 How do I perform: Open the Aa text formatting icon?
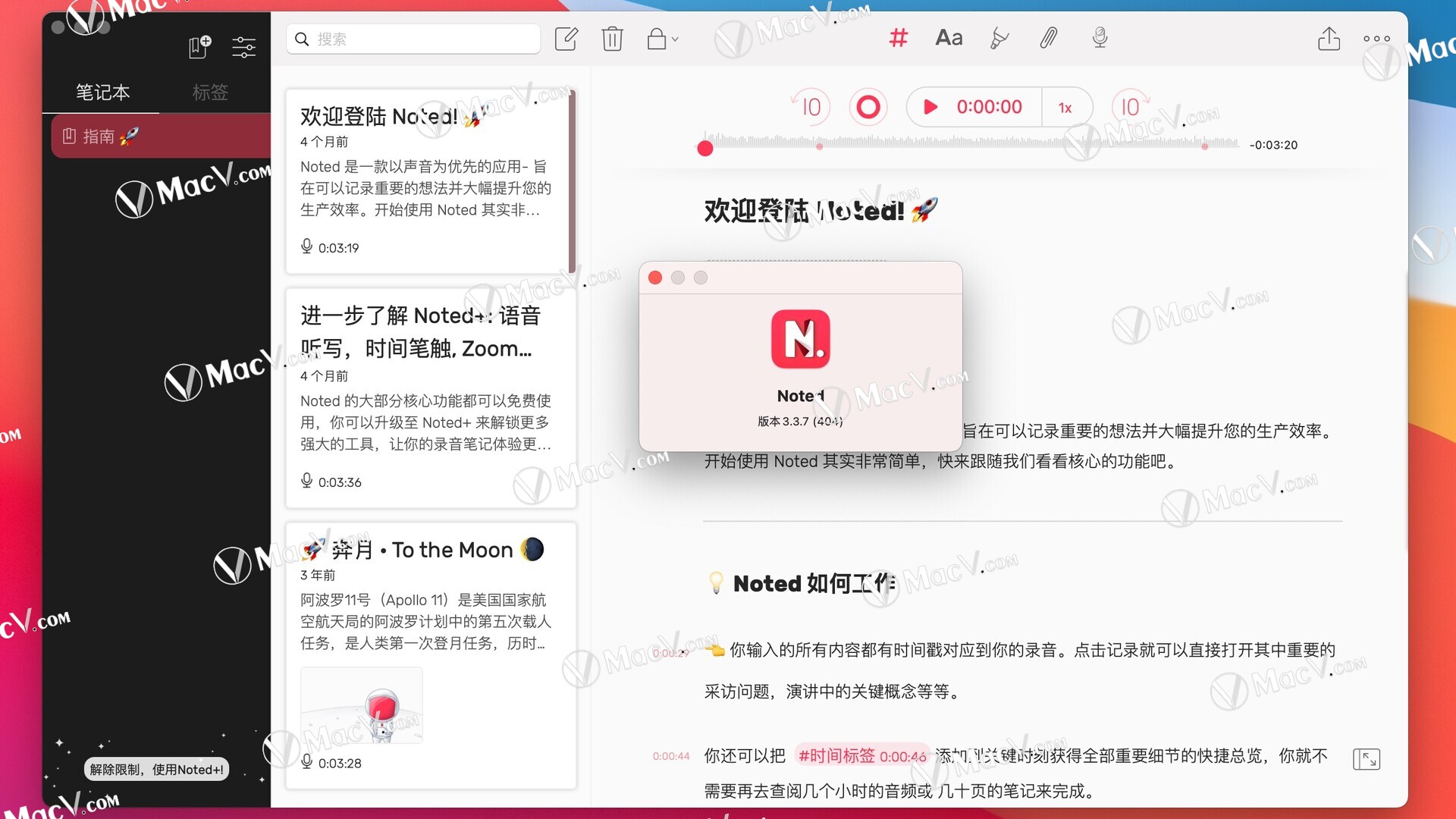point(949,38)
